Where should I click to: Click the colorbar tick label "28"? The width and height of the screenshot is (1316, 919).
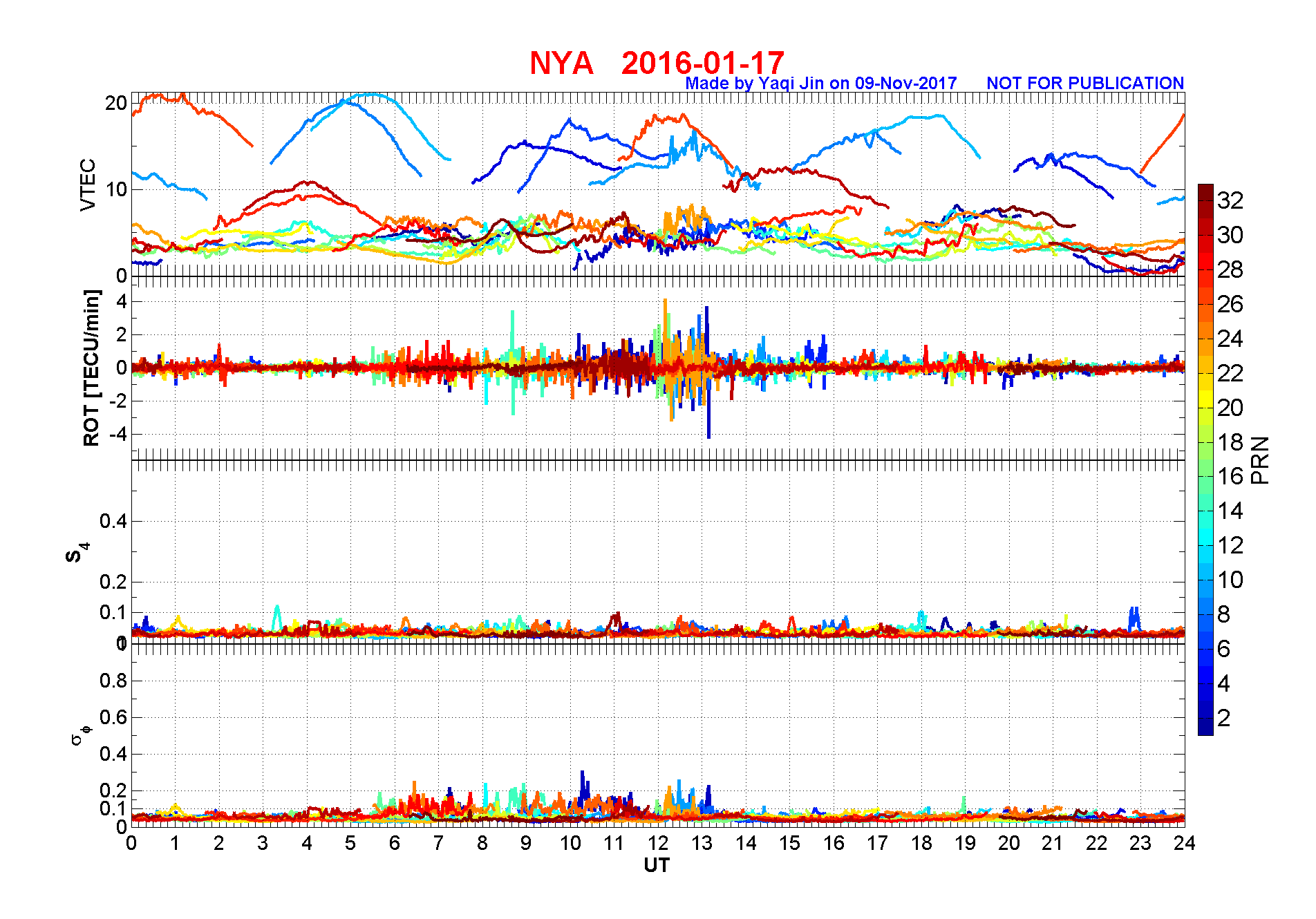point(1230,269)
